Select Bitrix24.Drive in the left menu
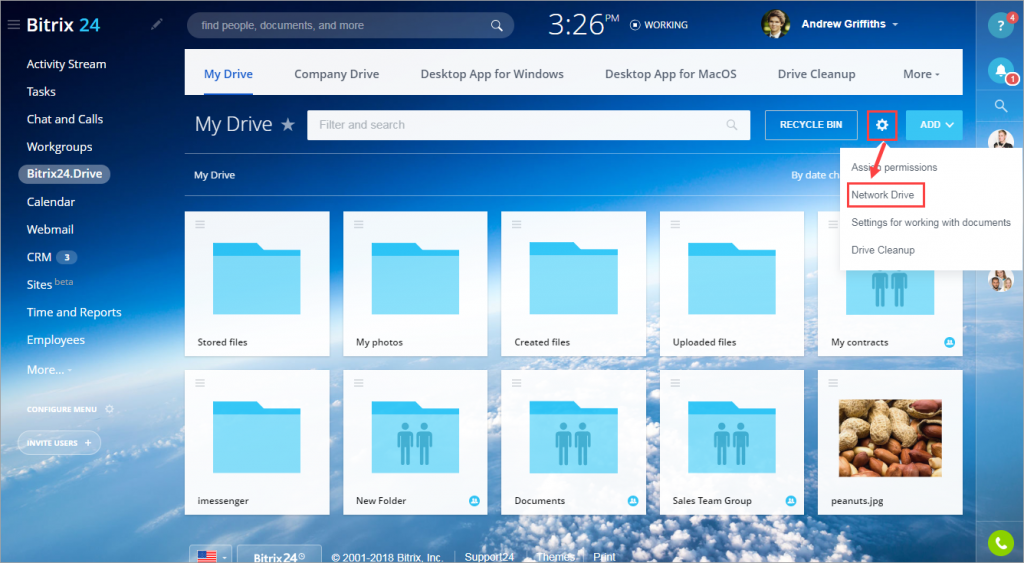The height and width of the screenshot is (563, 1024). tap(64, 174)
